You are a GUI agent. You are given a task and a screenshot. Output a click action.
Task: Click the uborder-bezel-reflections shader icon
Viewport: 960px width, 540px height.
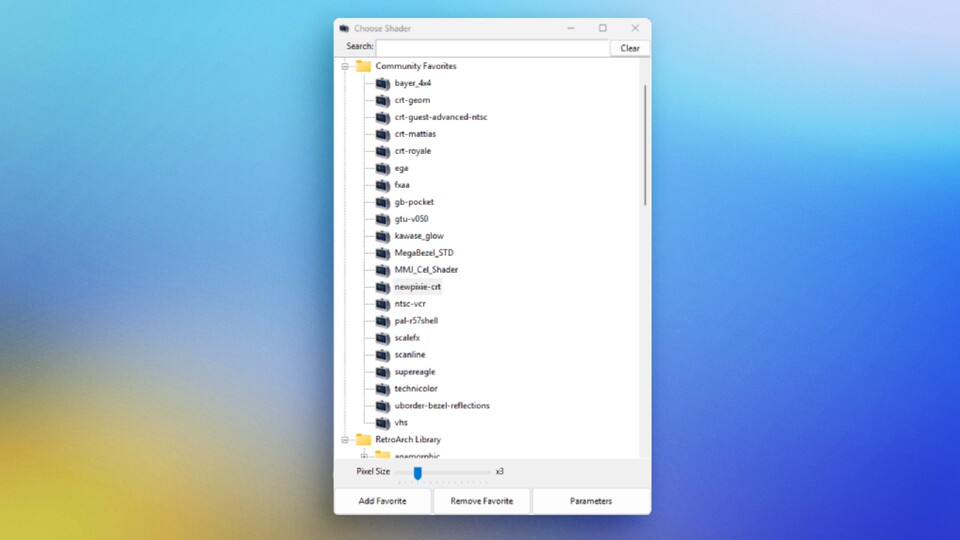(383, 406)
